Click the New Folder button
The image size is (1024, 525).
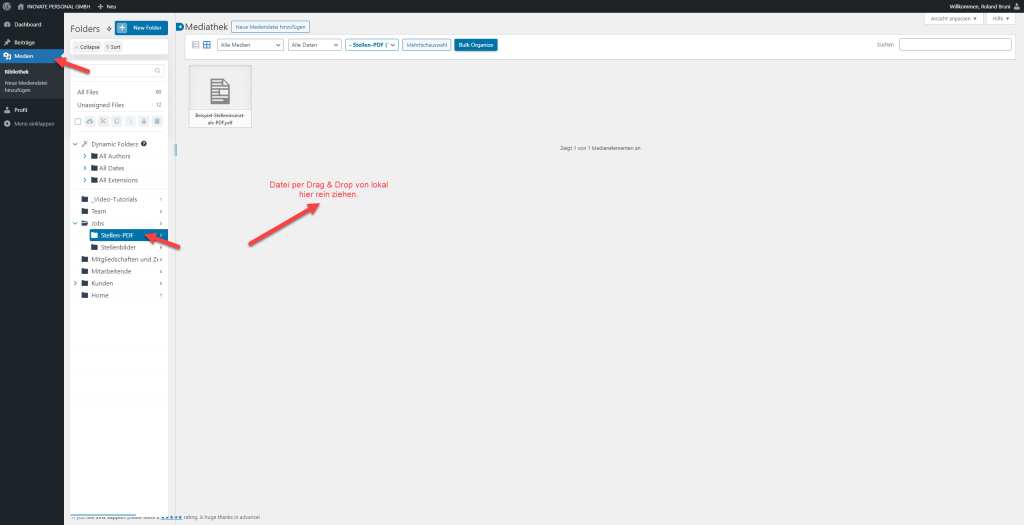[x=141, y=28]
